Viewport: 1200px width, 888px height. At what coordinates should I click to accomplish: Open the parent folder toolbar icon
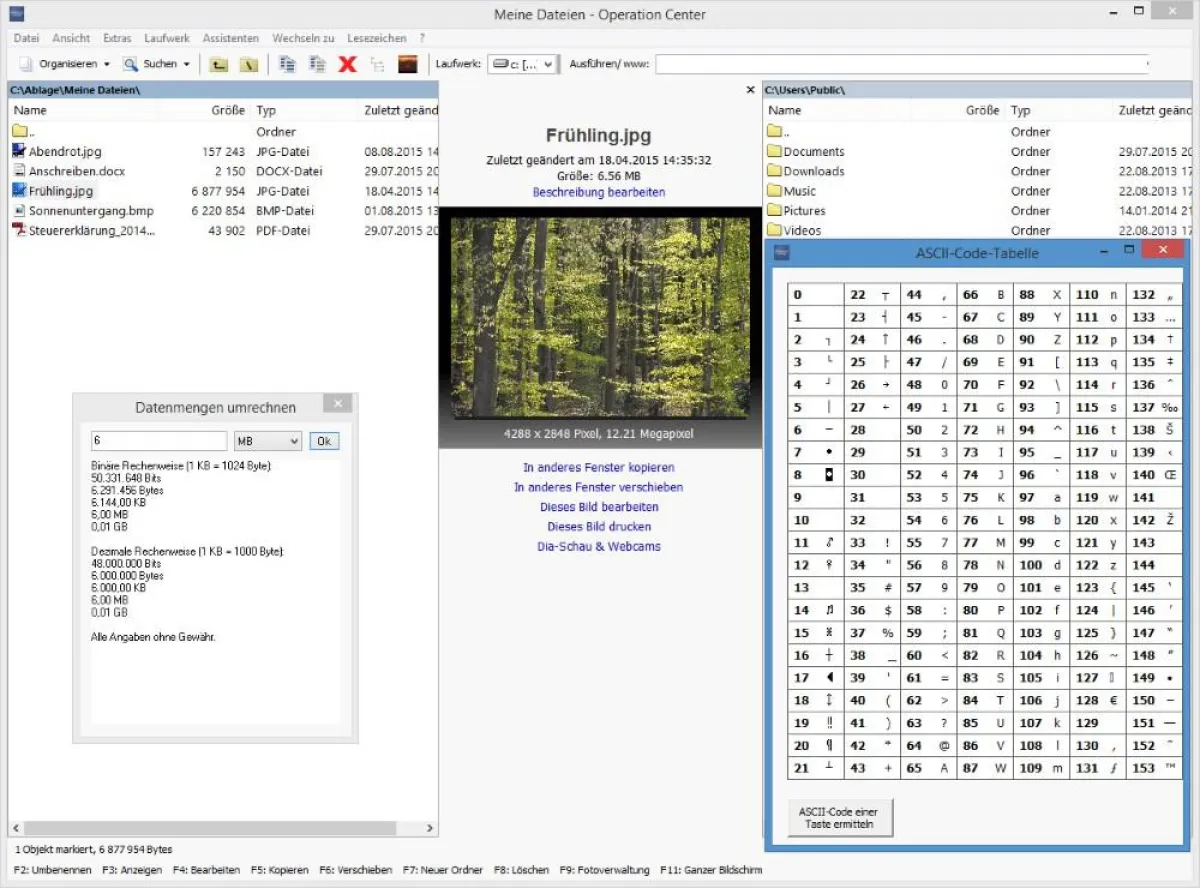pyautogui.click(x=217, y=64)
